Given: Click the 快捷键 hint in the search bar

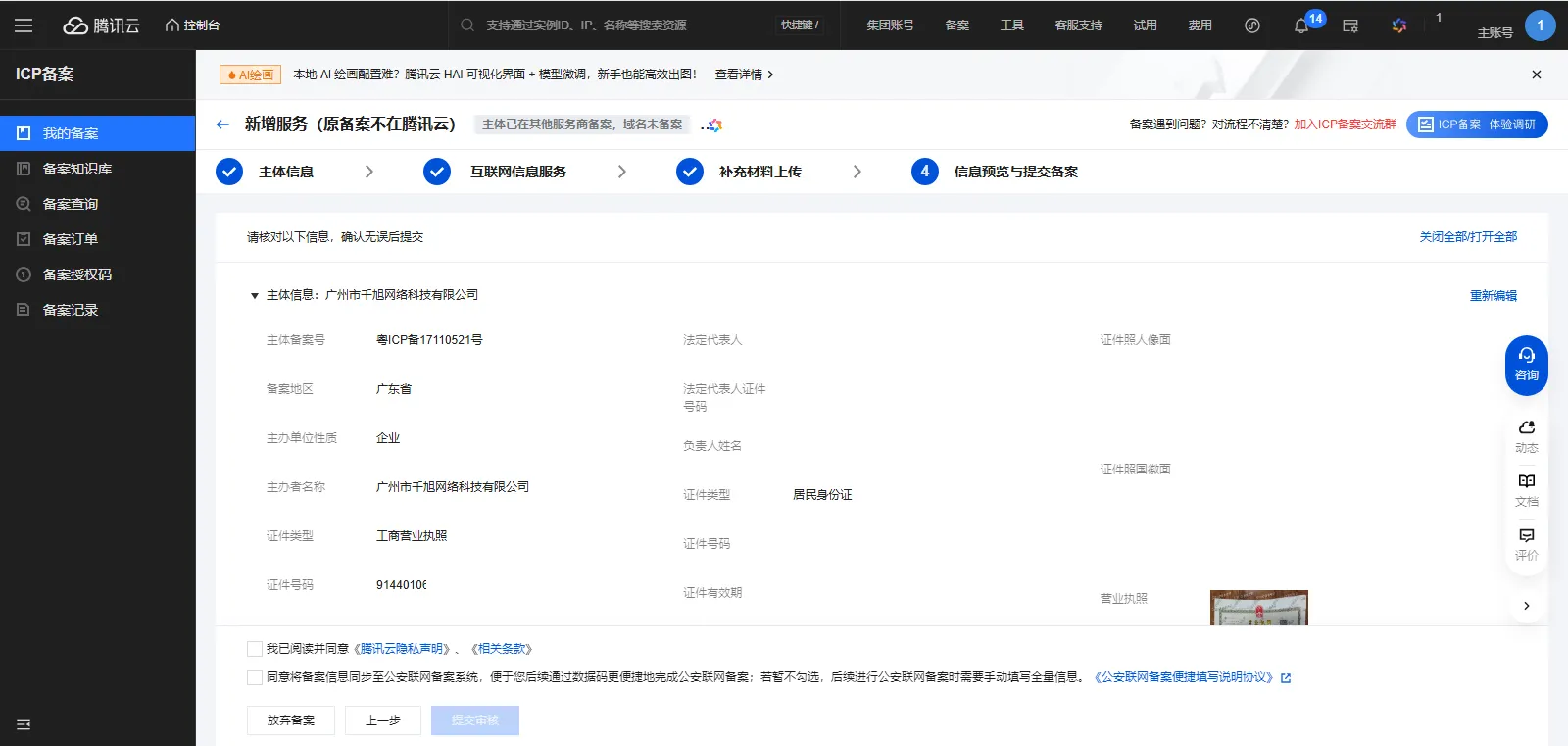Looking at the screenshot, I should point(800,25).
